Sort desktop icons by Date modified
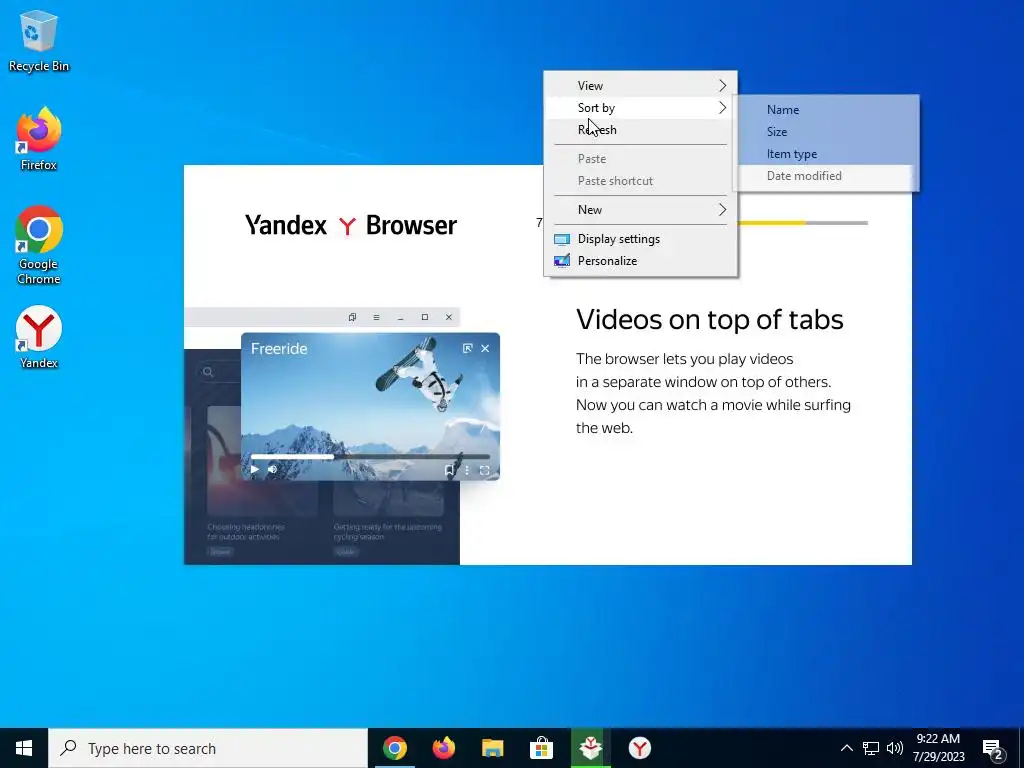The width and height of the screenshot is (1024, 768). pos(825,176)
